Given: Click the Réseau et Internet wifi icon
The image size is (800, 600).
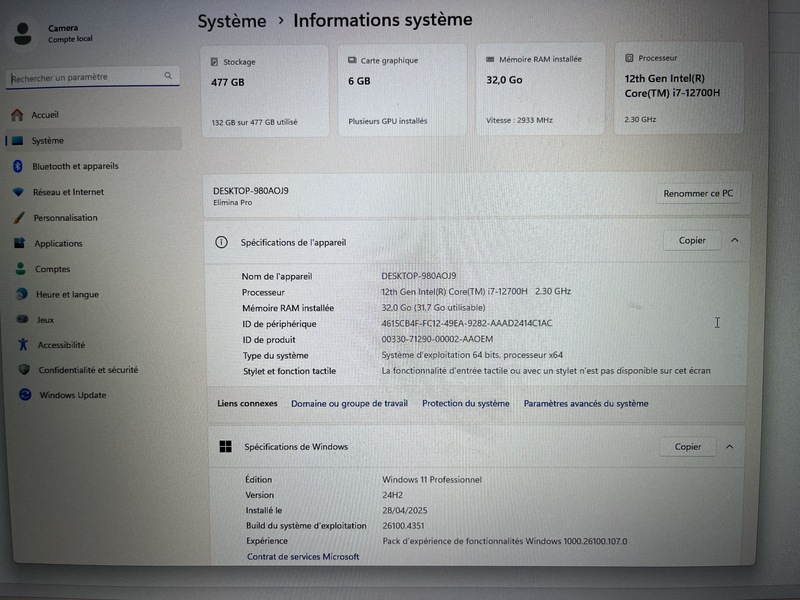Looking at the screenshot, I should pyautogui.click(x=18, y=192).
